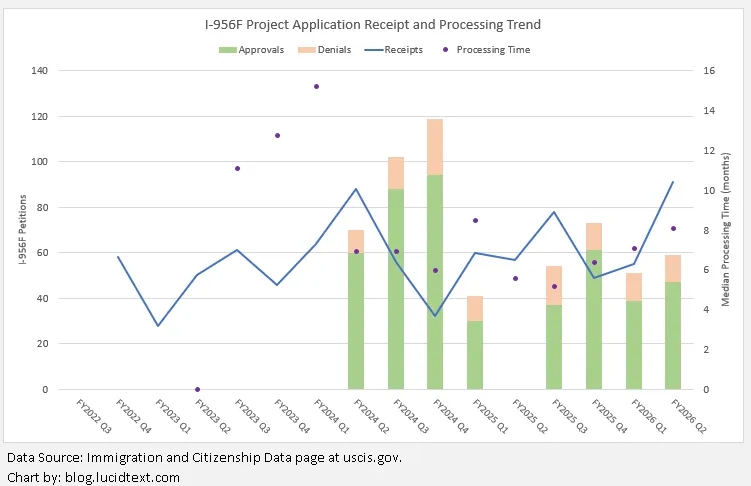Click the 'FY2022 Q3' axis label
The height and width of the screenshot is (486, 751).
coord(94,416)
